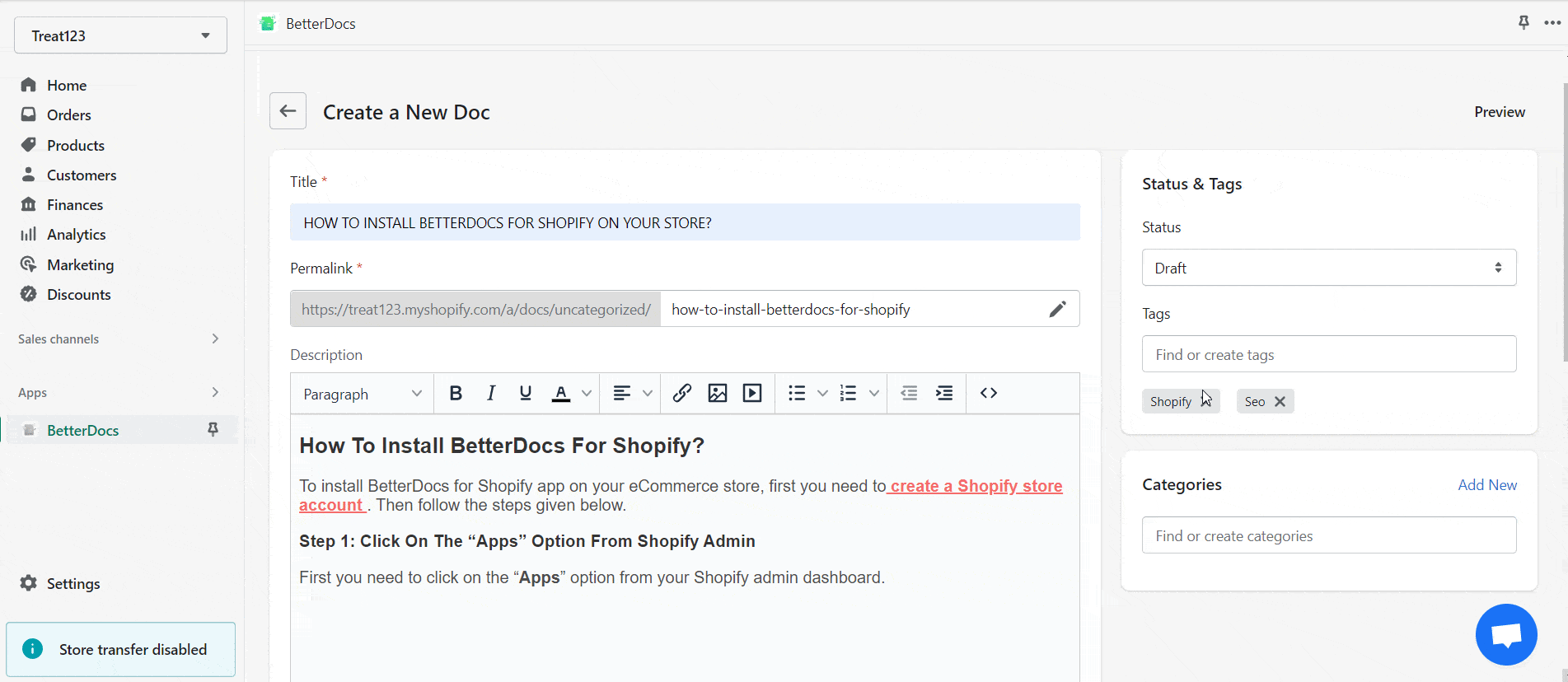The image size is (1568, 682).
Task: Open the live chat bubble
Action: click(1506, 634)
